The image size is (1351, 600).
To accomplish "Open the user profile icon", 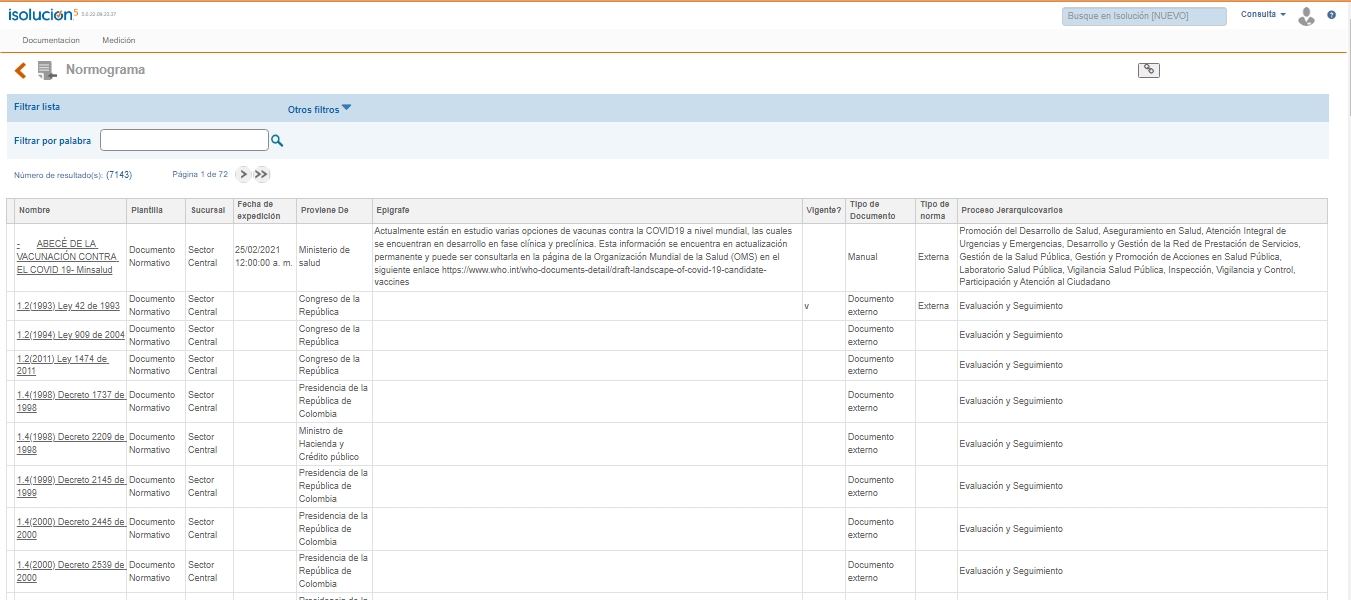I will click(1306, 16).
